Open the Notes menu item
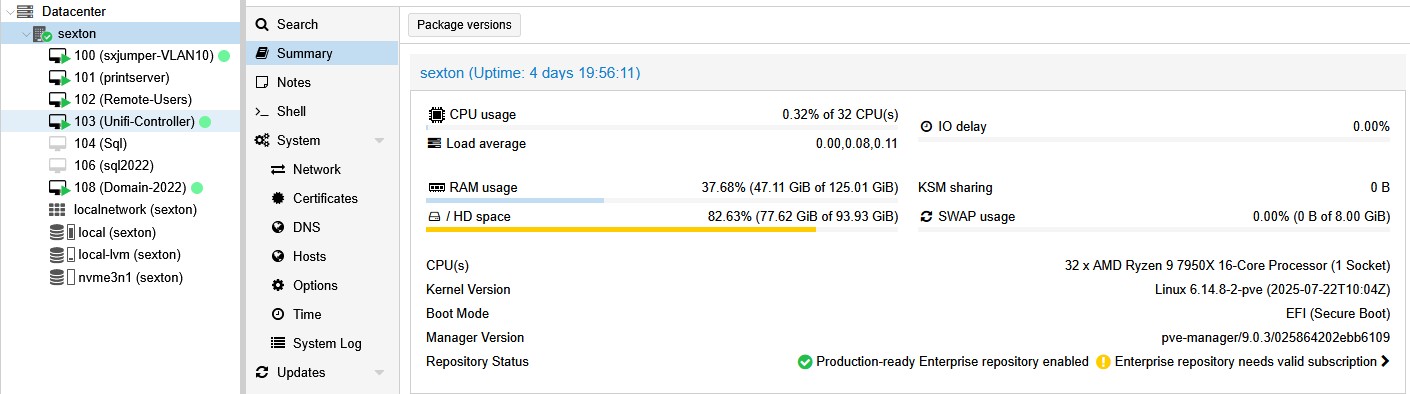1410x394 pixels. click(x=322, y=82)
